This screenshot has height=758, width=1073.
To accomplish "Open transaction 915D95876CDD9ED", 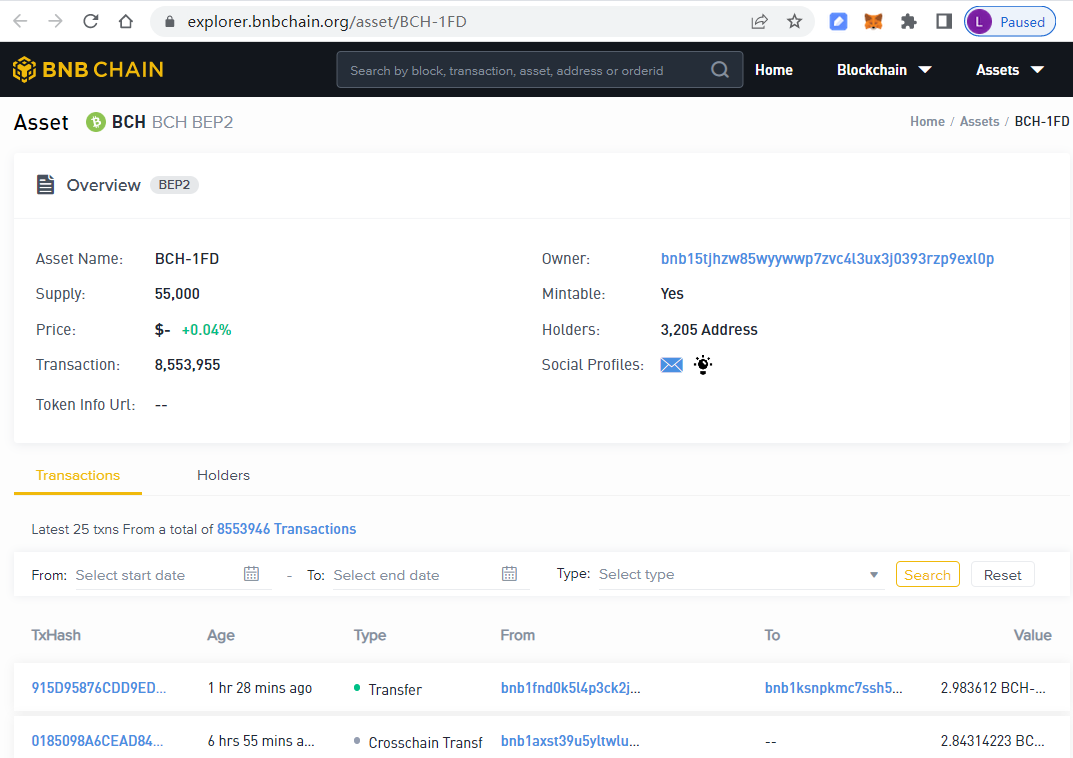I will 99,688.
